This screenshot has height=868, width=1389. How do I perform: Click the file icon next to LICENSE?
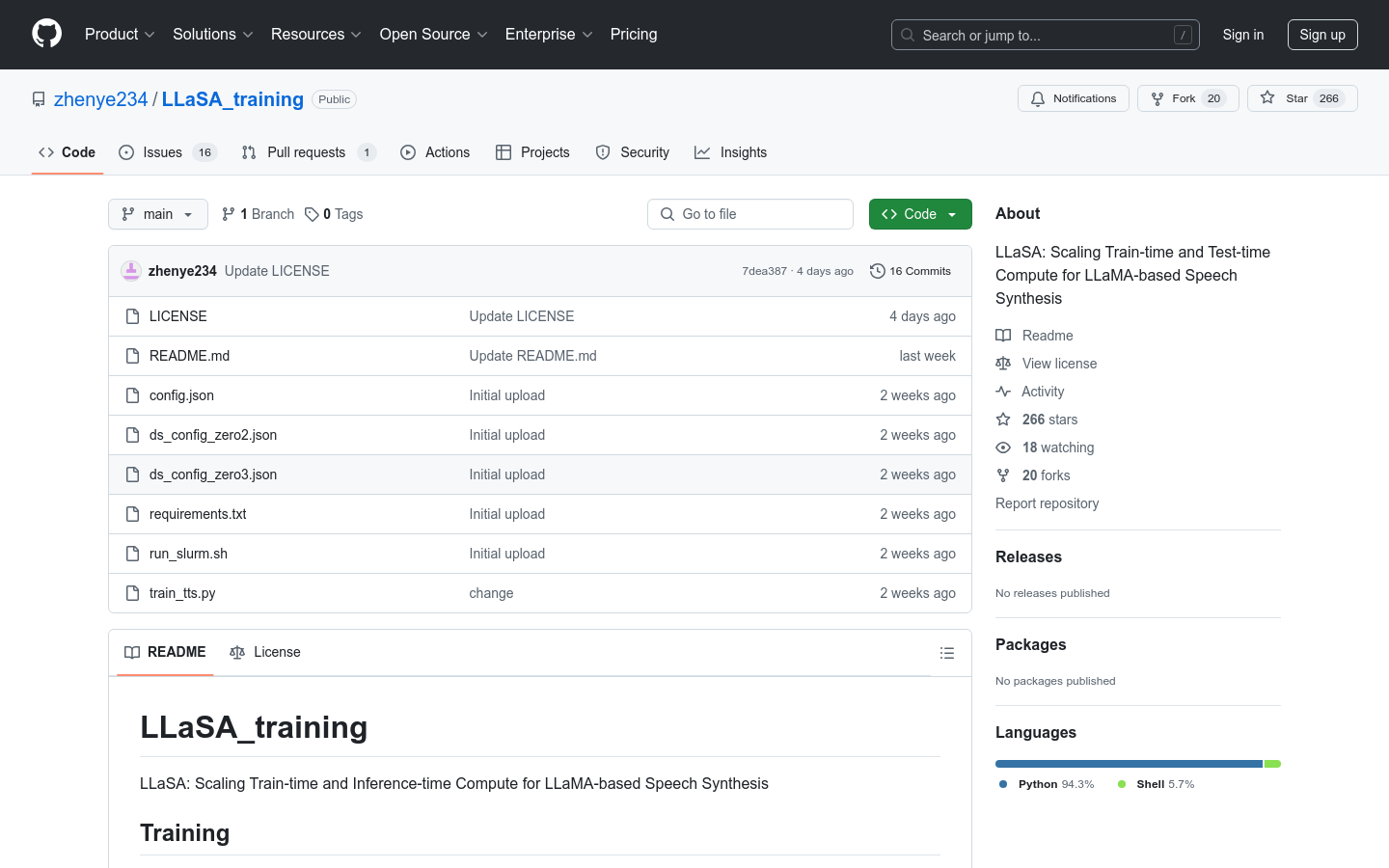(133, 316)
